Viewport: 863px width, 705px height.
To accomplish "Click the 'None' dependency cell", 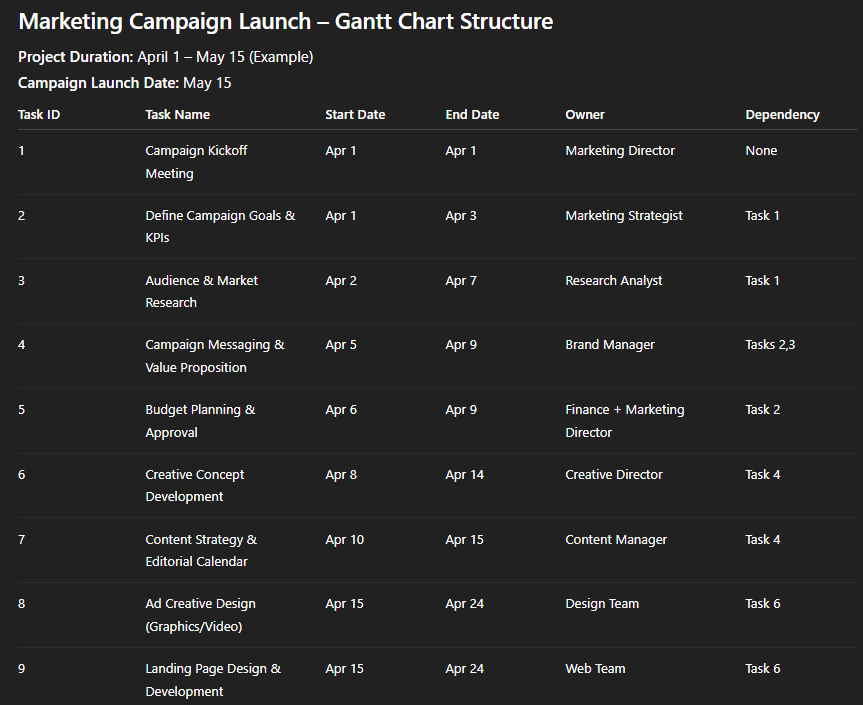I will (761, 151).
